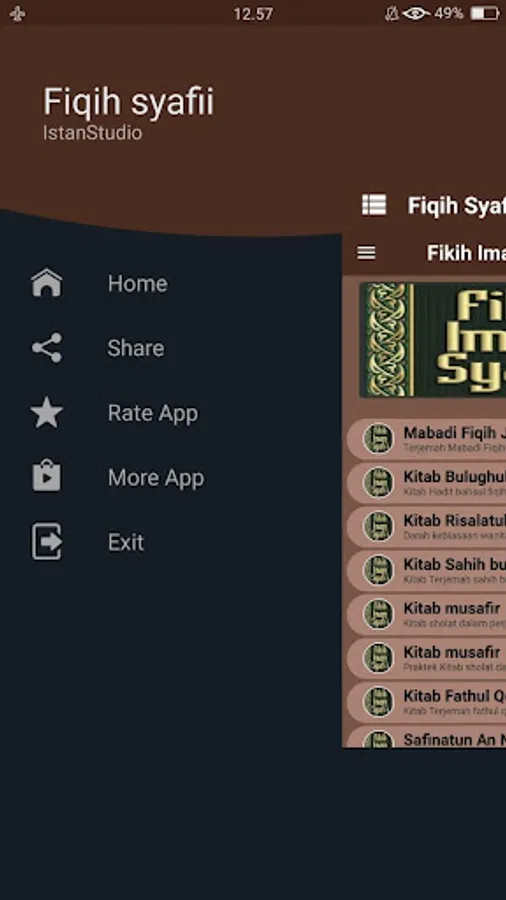The width and height of the screenshot is (506, 900).
Task: Tap the round emblem next to Mabadi Fiqih
Action: tap(379, 439)
